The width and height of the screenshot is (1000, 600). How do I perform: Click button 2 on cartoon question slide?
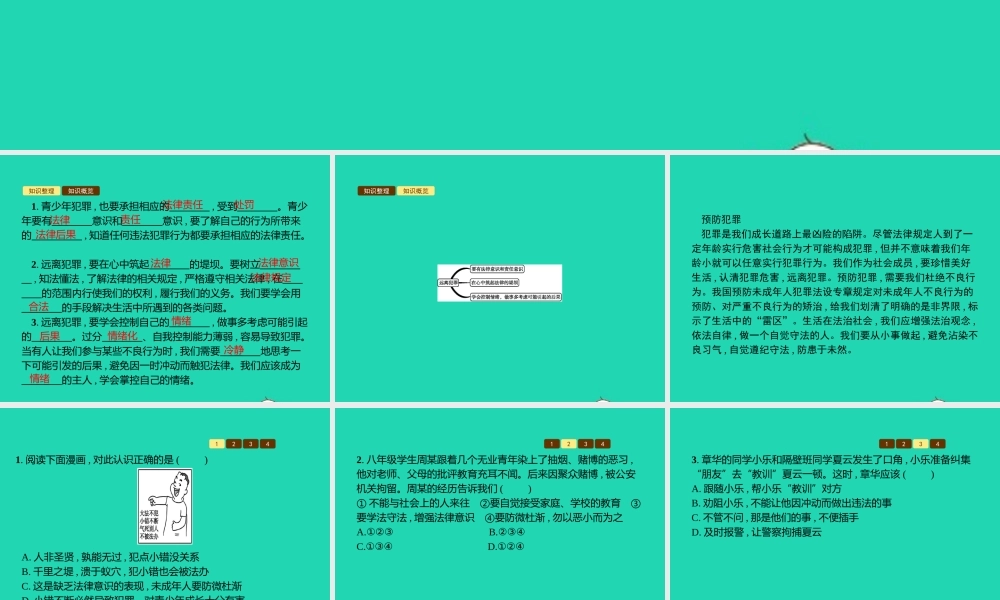point(234,444)
